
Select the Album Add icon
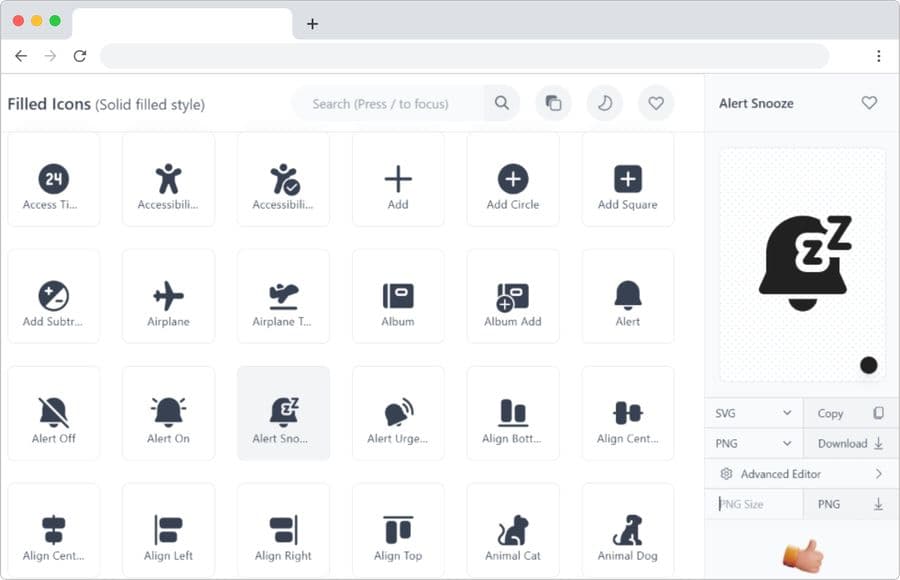[x=513, y=295]
